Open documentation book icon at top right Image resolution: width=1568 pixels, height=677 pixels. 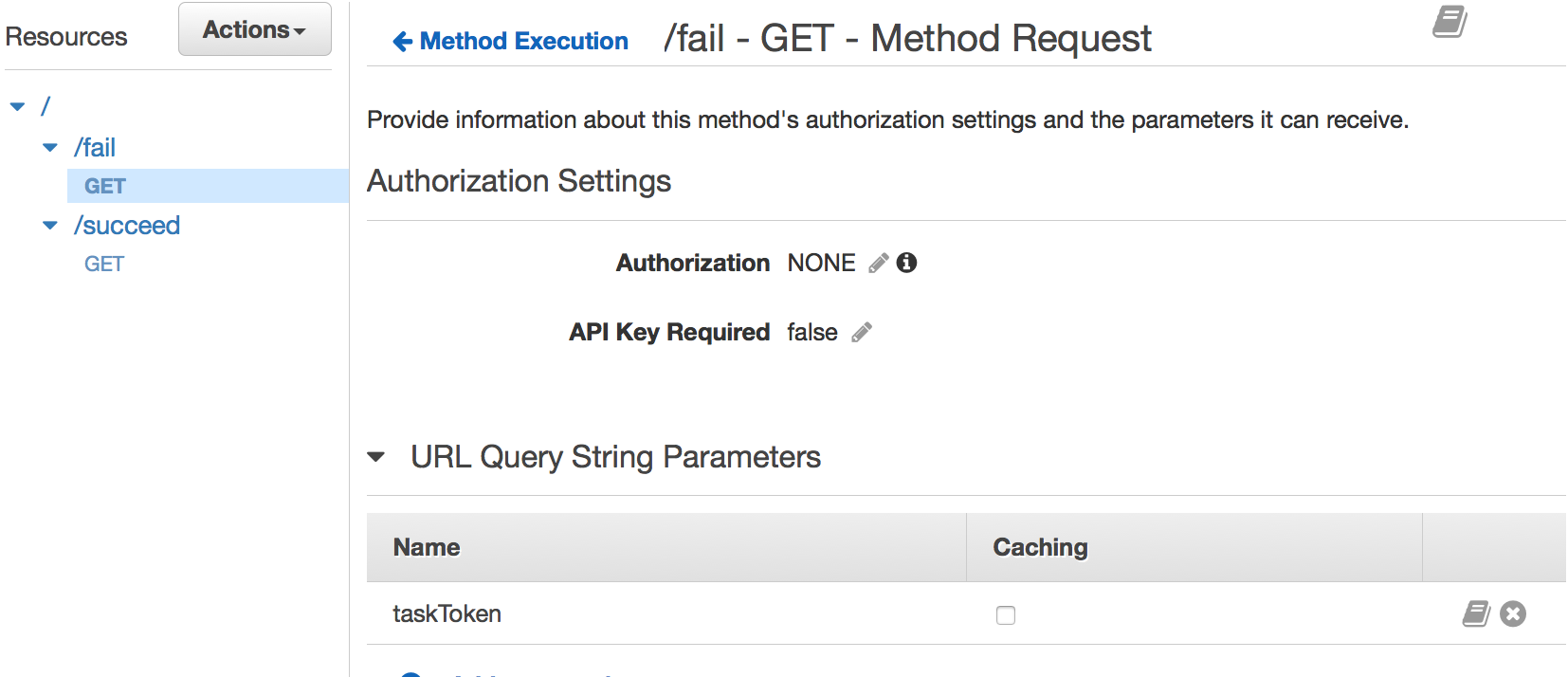(1449, 21)
